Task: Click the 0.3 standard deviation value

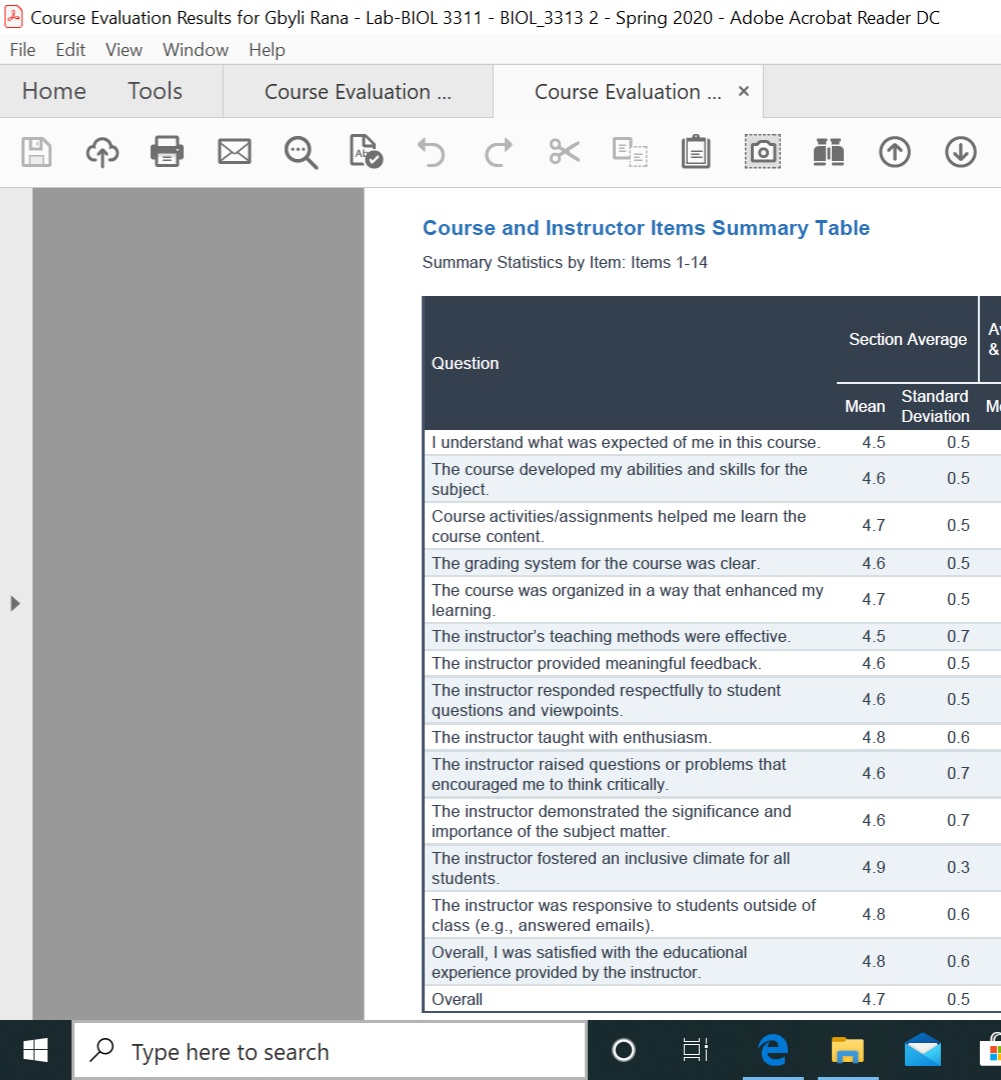Action: coord(958,867)
